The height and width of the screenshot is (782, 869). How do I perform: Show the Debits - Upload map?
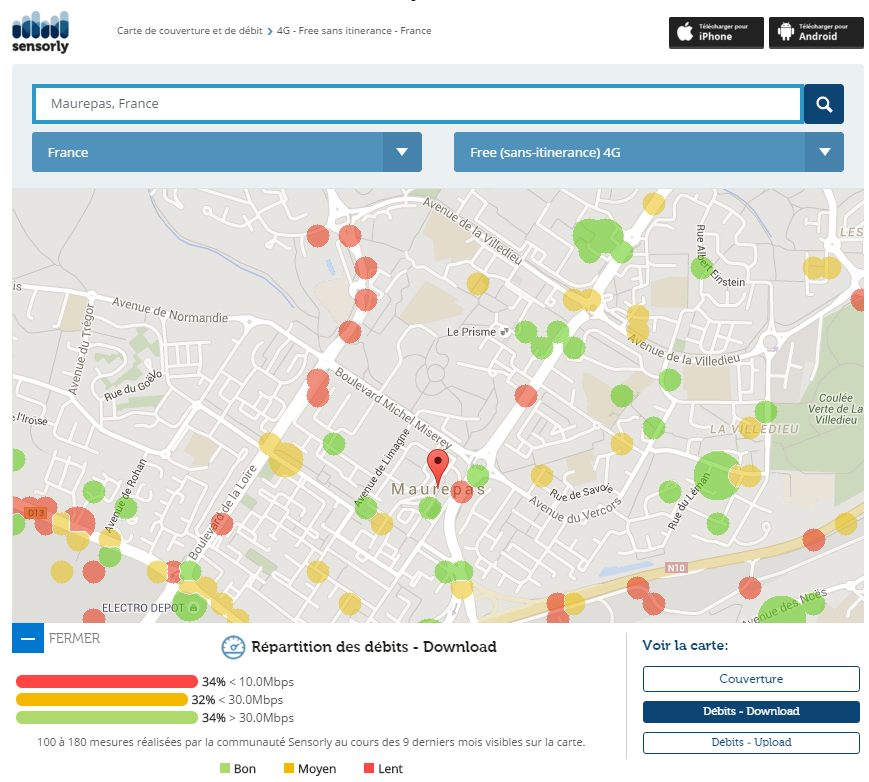pyautogui.click(x=750, y=742)
